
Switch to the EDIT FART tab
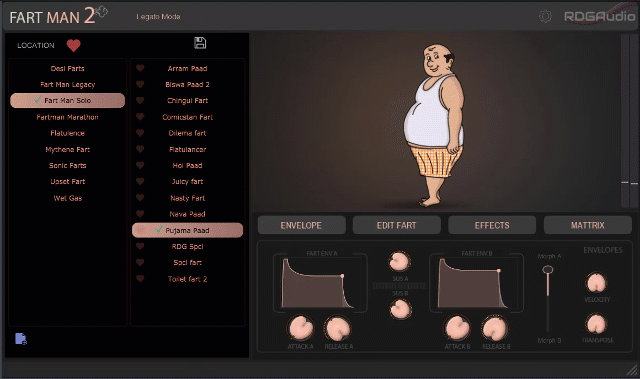(x=396, y=225)
